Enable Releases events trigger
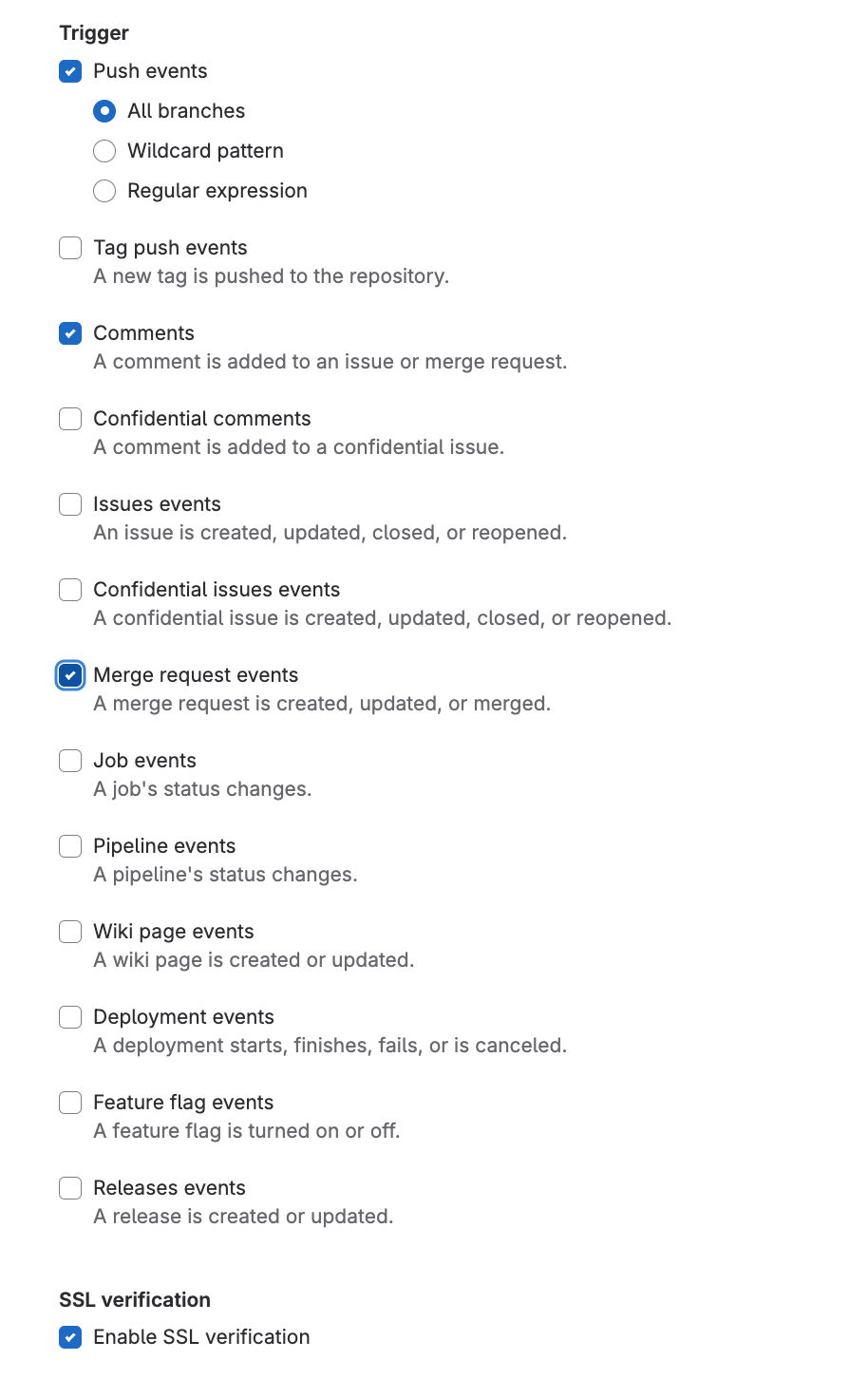The width and height of the screenshot is (868, 1379). (70, 1188)
